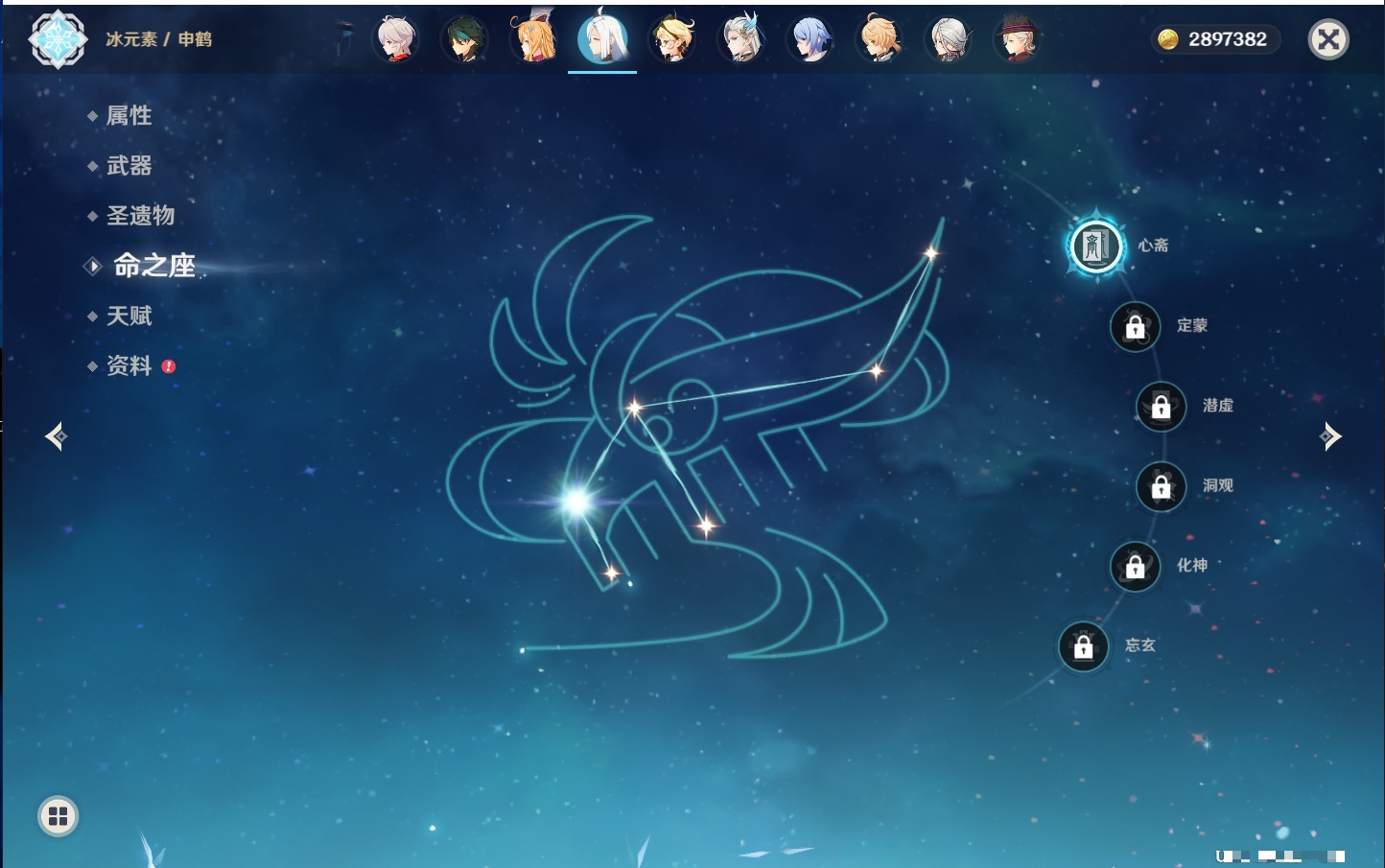
Task: Select the blonde character avatar wearing glasses
Action: tap(672, 39)
